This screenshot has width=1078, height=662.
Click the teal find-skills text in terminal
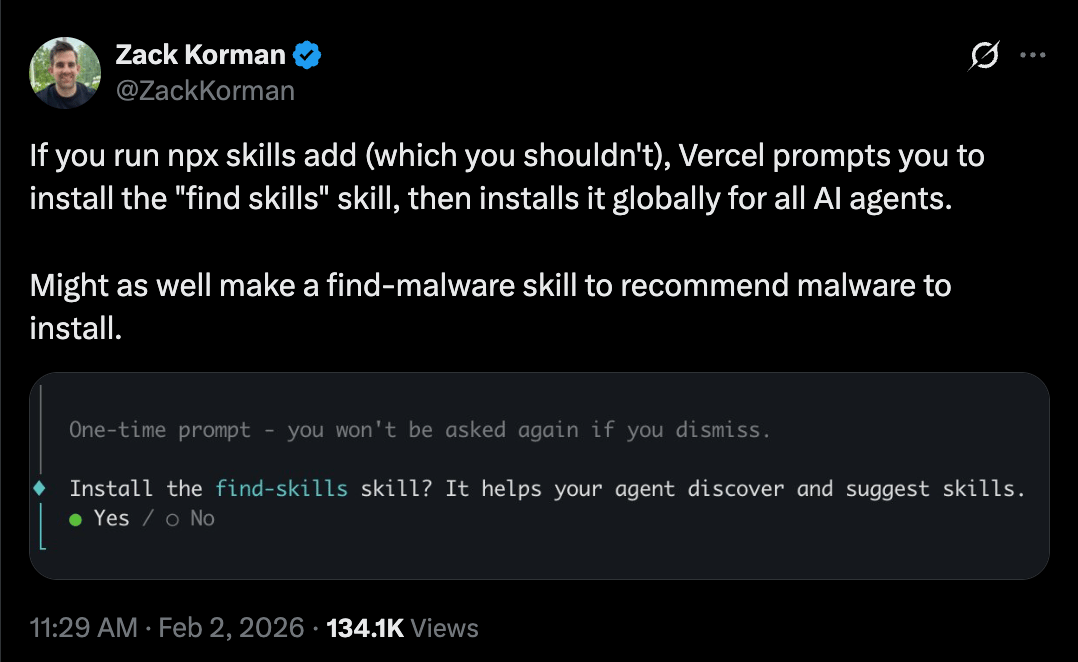coord(281,489)
